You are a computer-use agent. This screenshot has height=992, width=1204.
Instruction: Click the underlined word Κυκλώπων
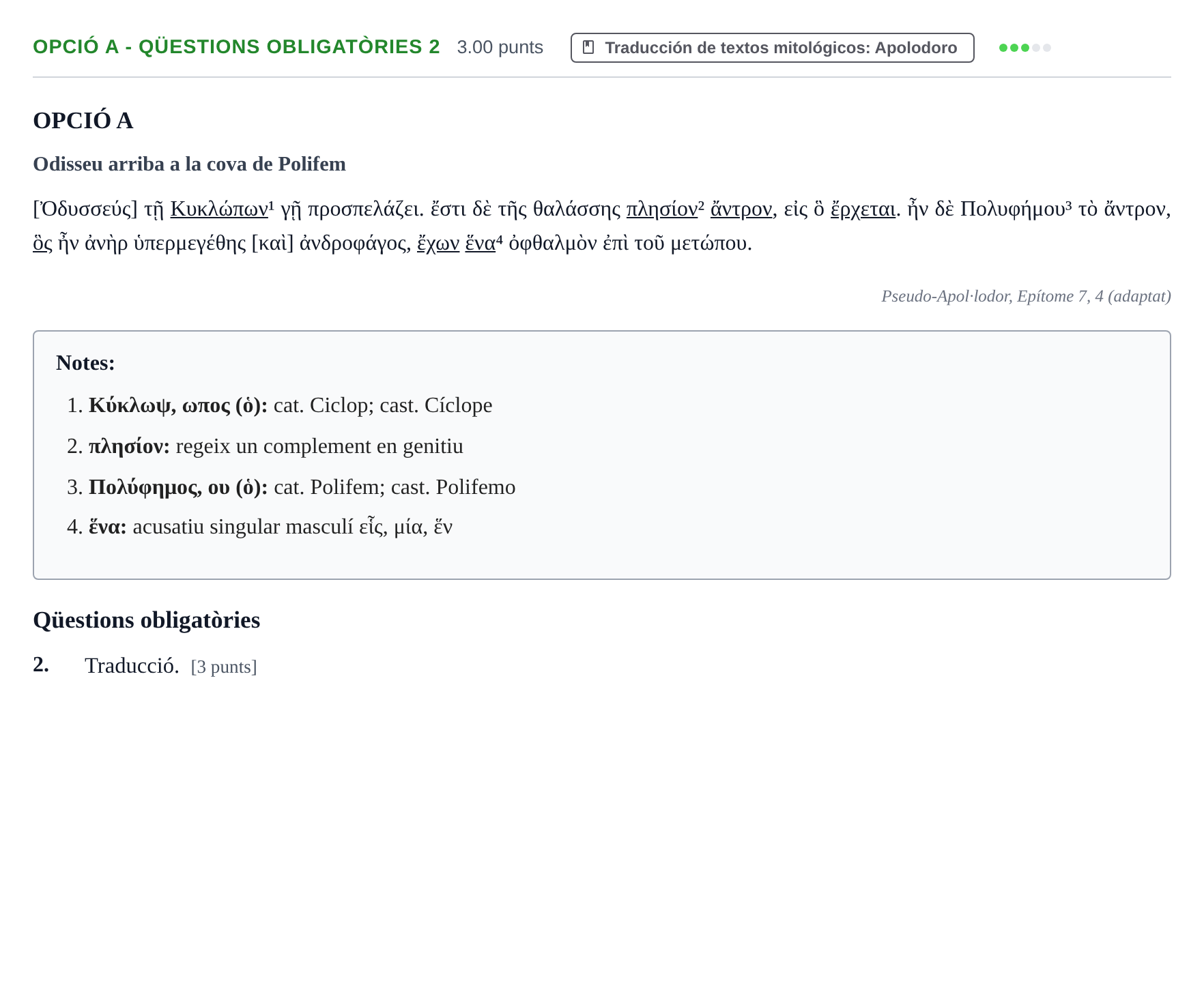tap(219, 209)
